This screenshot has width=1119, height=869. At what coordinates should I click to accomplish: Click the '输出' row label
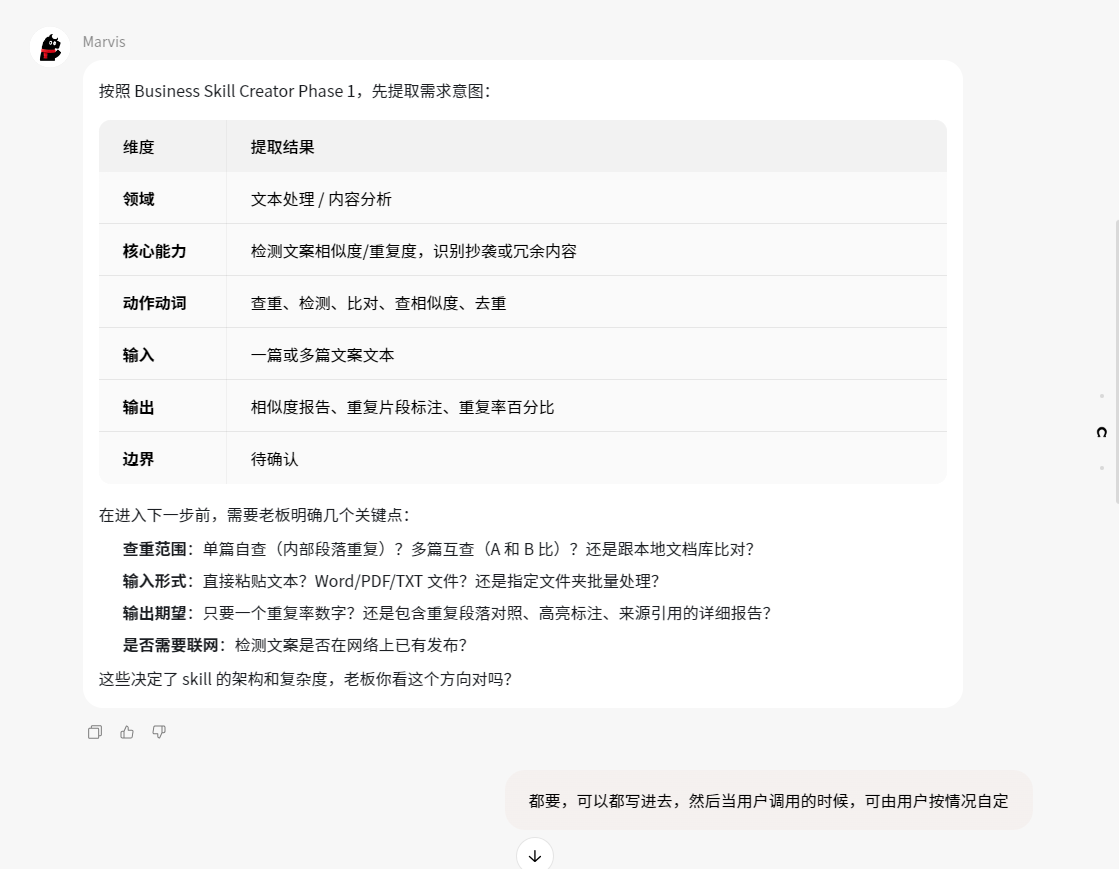point(138,407)
